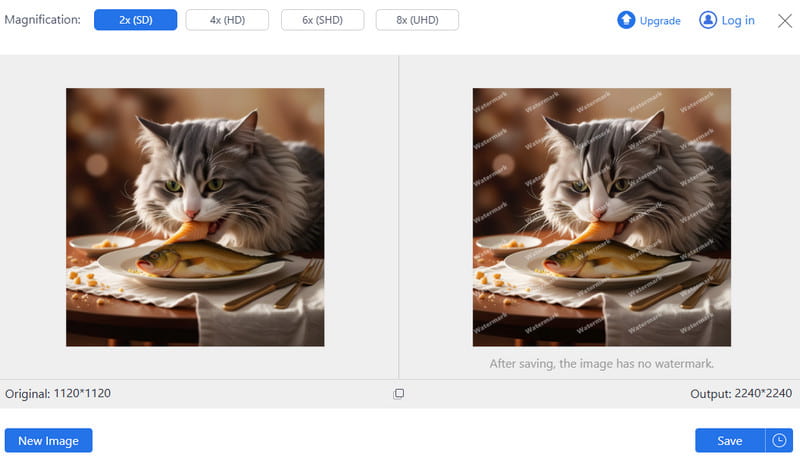The height and width of the screenshot is (464, 800).
Task: Click the original cat image preview
Action: tap(195, 217)
